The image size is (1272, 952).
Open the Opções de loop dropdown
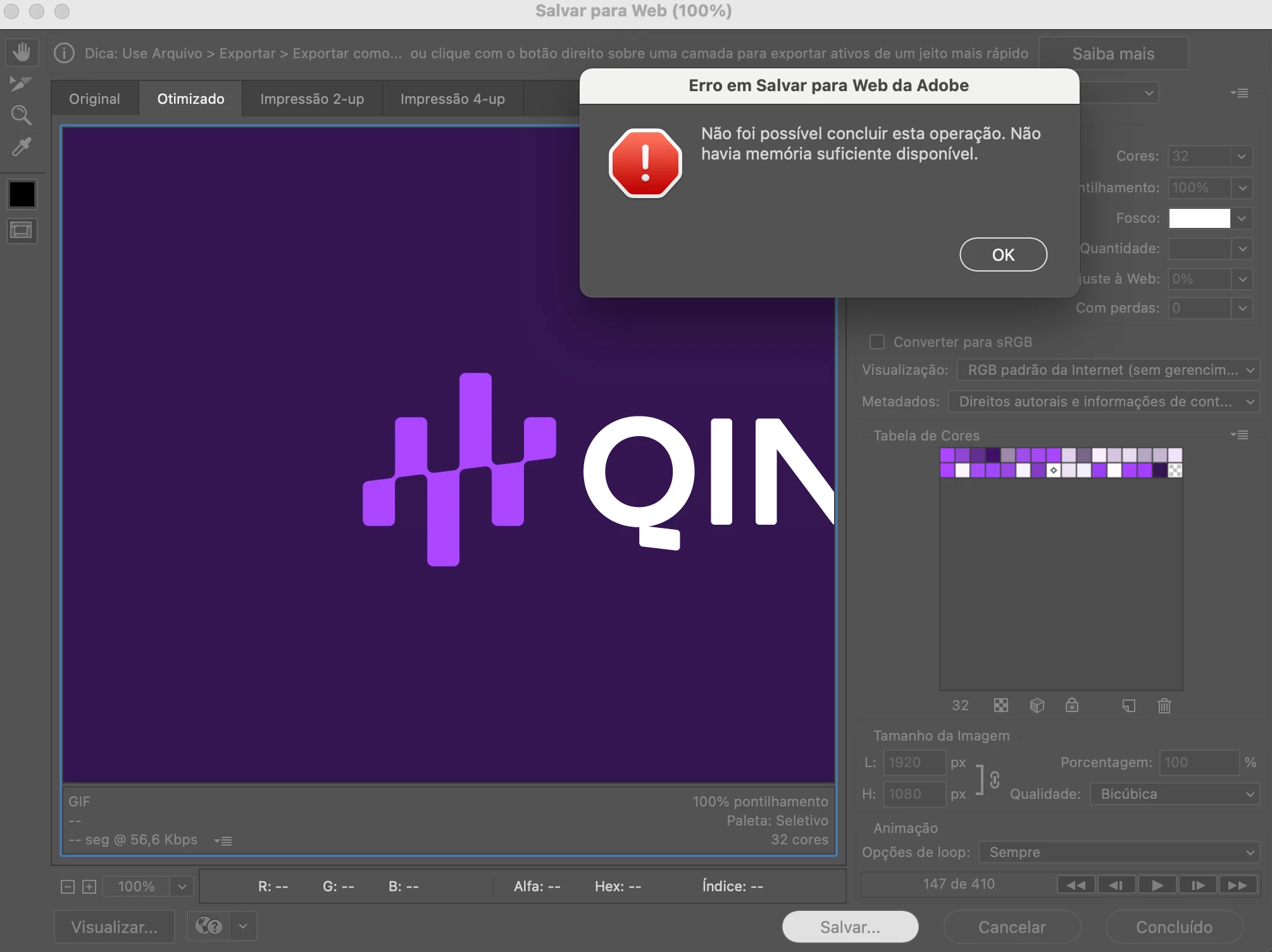click(1119, 852)
